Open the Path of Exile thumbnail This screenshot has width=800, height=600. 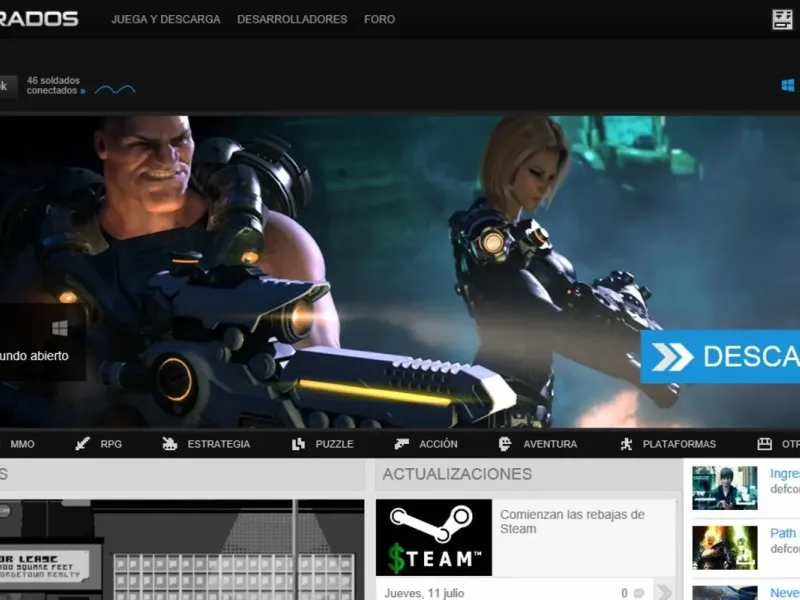724,548
